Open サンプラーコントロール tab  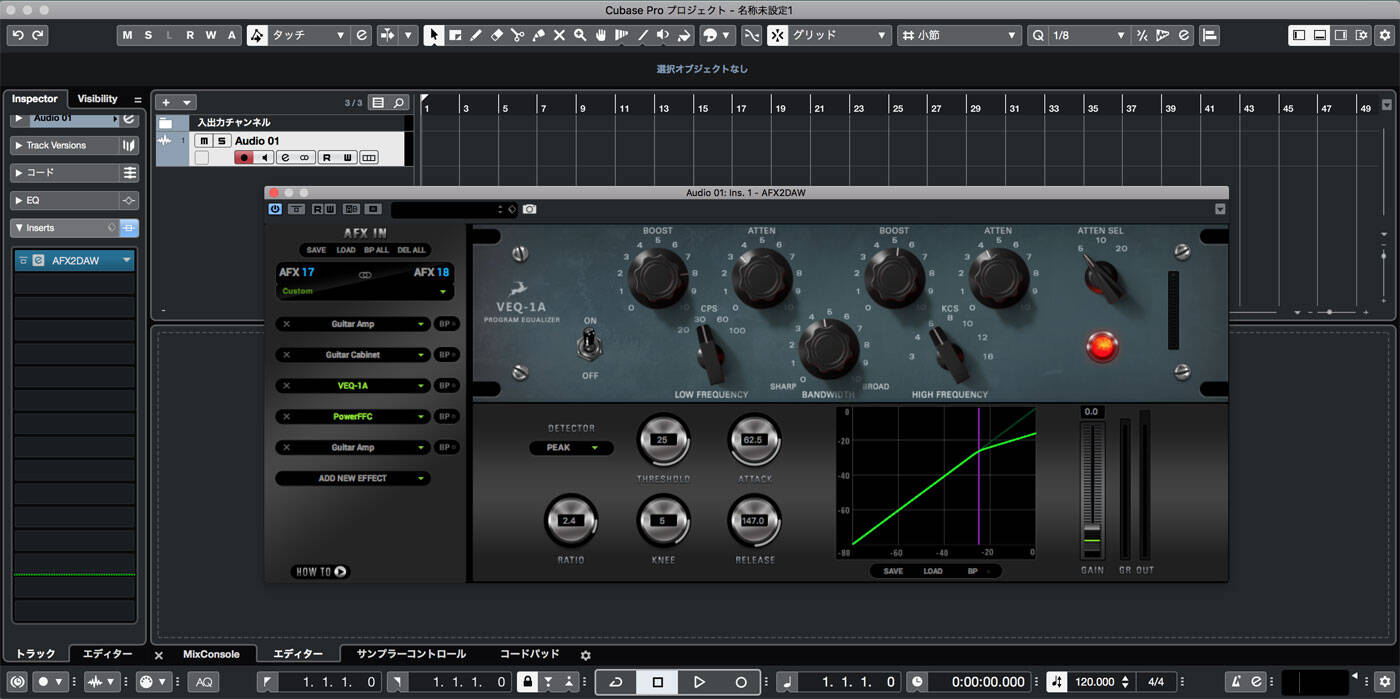click(411, 654)
